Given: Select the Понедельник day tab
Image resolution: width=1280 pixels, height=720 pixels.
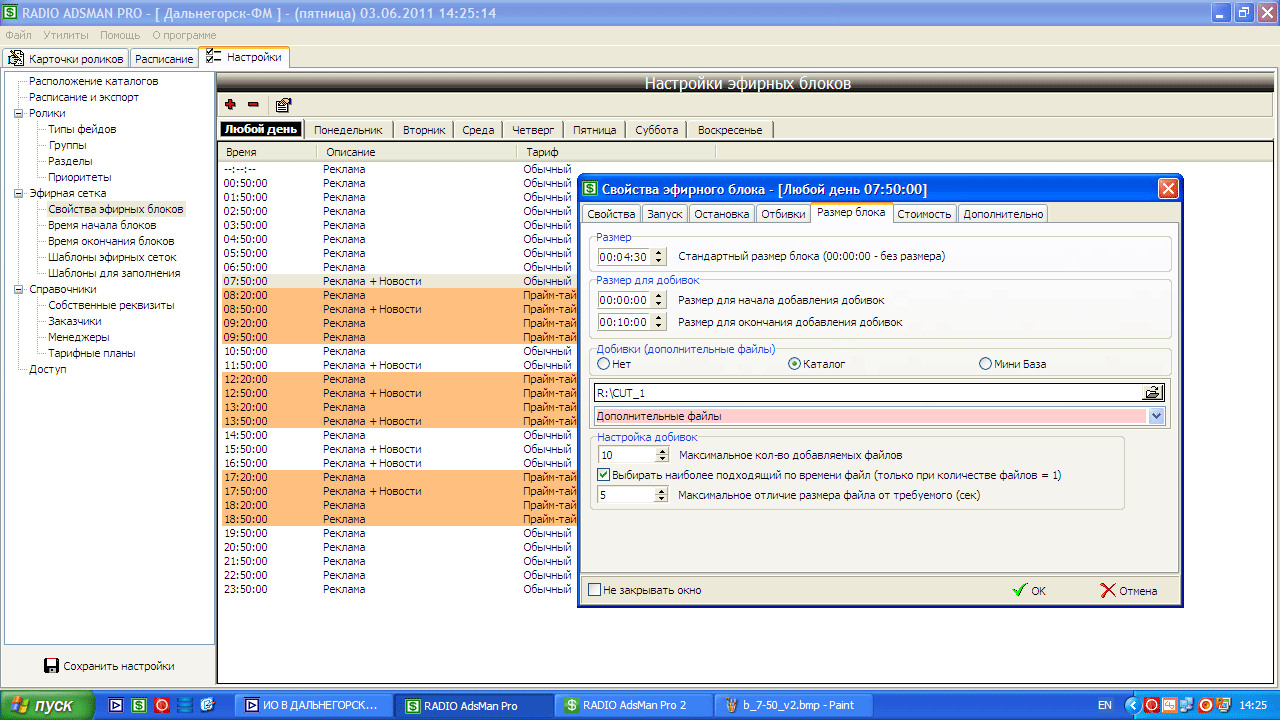Looking at the screenshot, I should point(348,130).
